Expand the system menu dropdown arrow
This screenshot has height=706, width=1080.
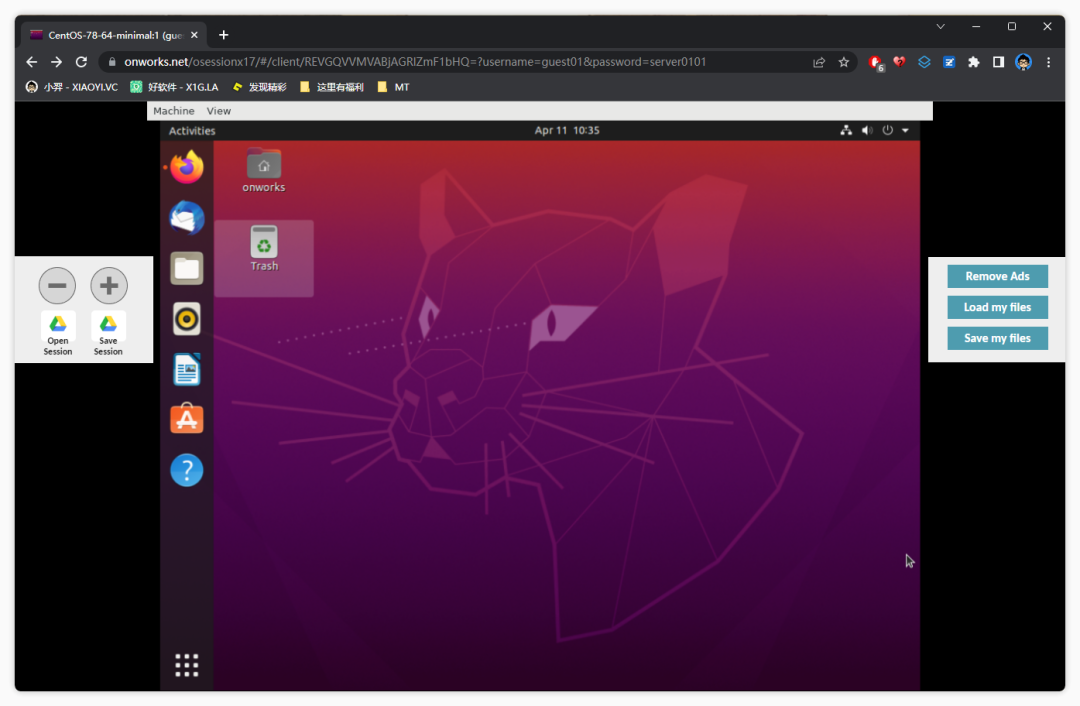coord(905,131)
